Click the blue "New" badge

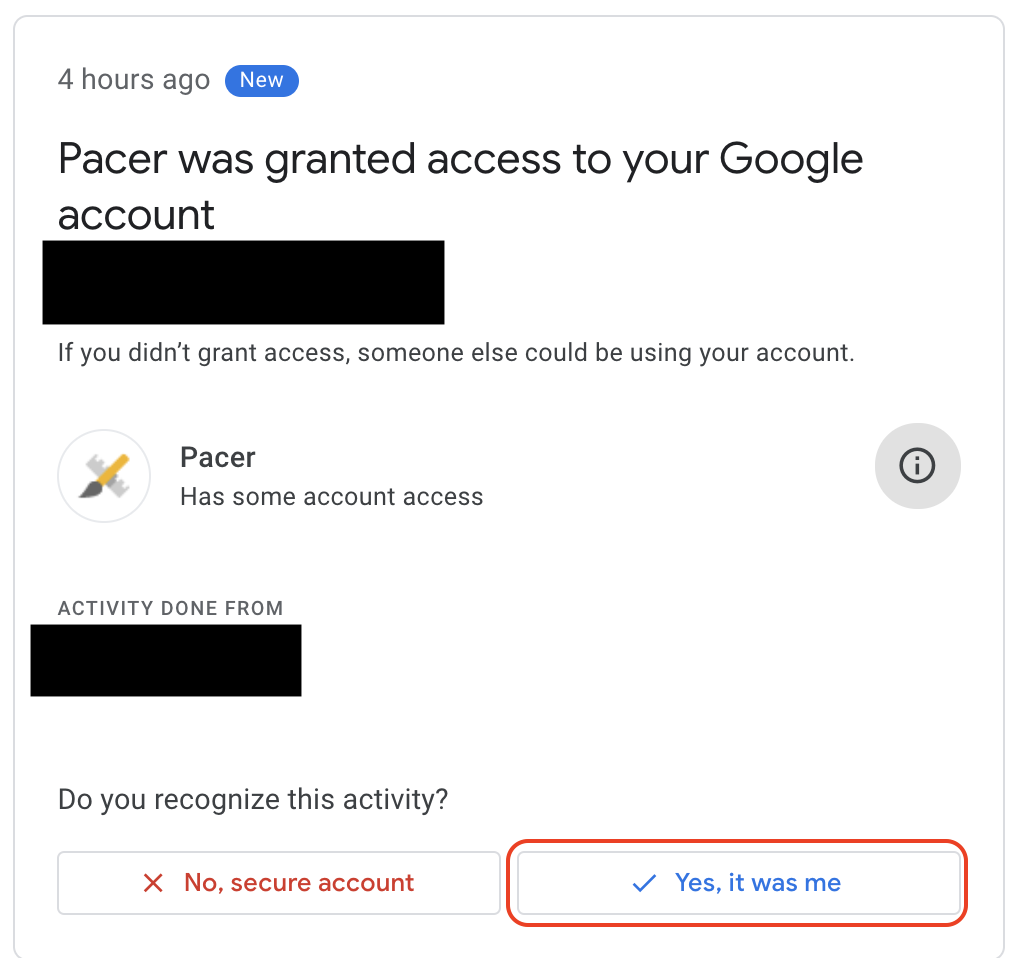261,80
